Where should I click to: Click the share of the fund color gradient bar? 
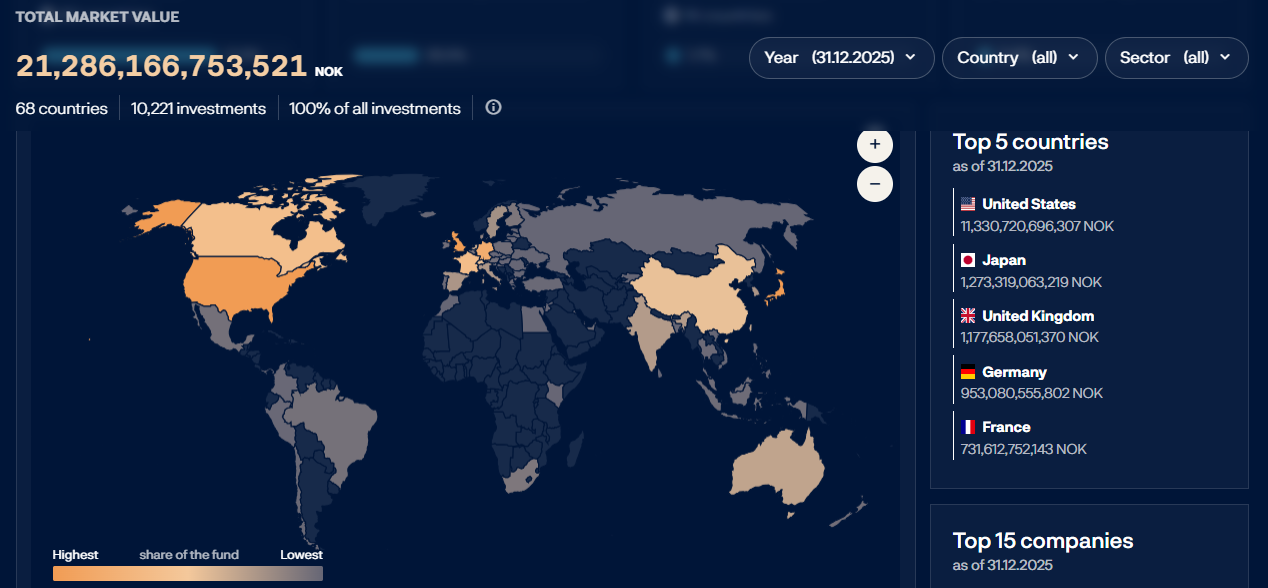pyautogui.click(x=188, y=574)
